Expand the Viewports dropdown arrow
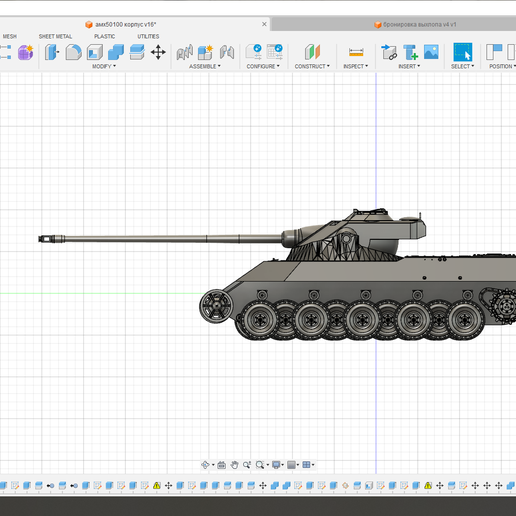The image size is (516, 516). tap(313, 465)
